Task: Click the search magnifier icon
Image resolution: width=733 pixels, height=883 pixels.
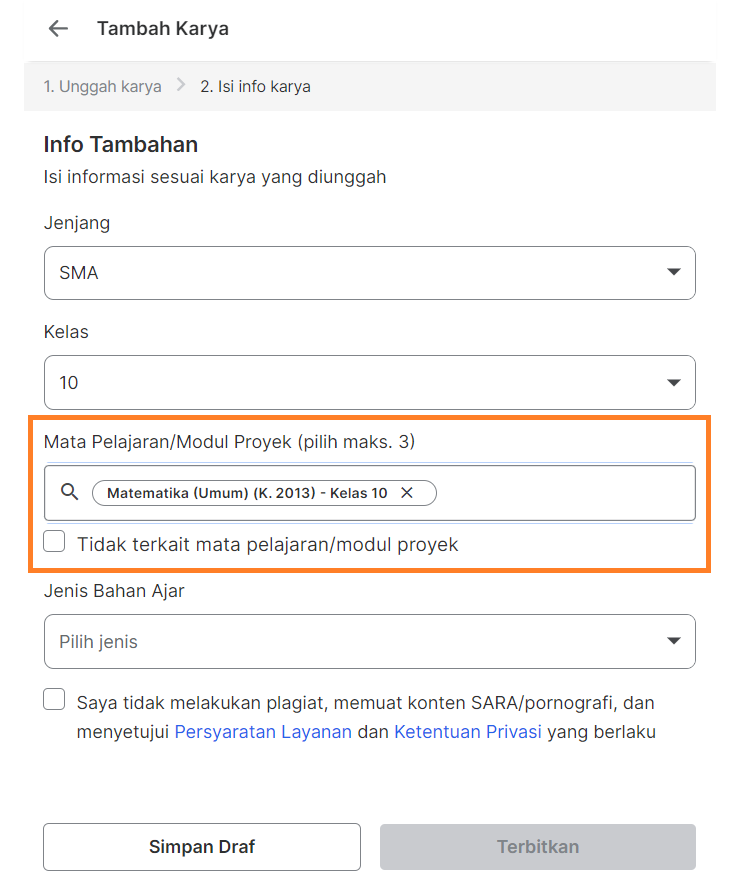Action: pos(68,492)
